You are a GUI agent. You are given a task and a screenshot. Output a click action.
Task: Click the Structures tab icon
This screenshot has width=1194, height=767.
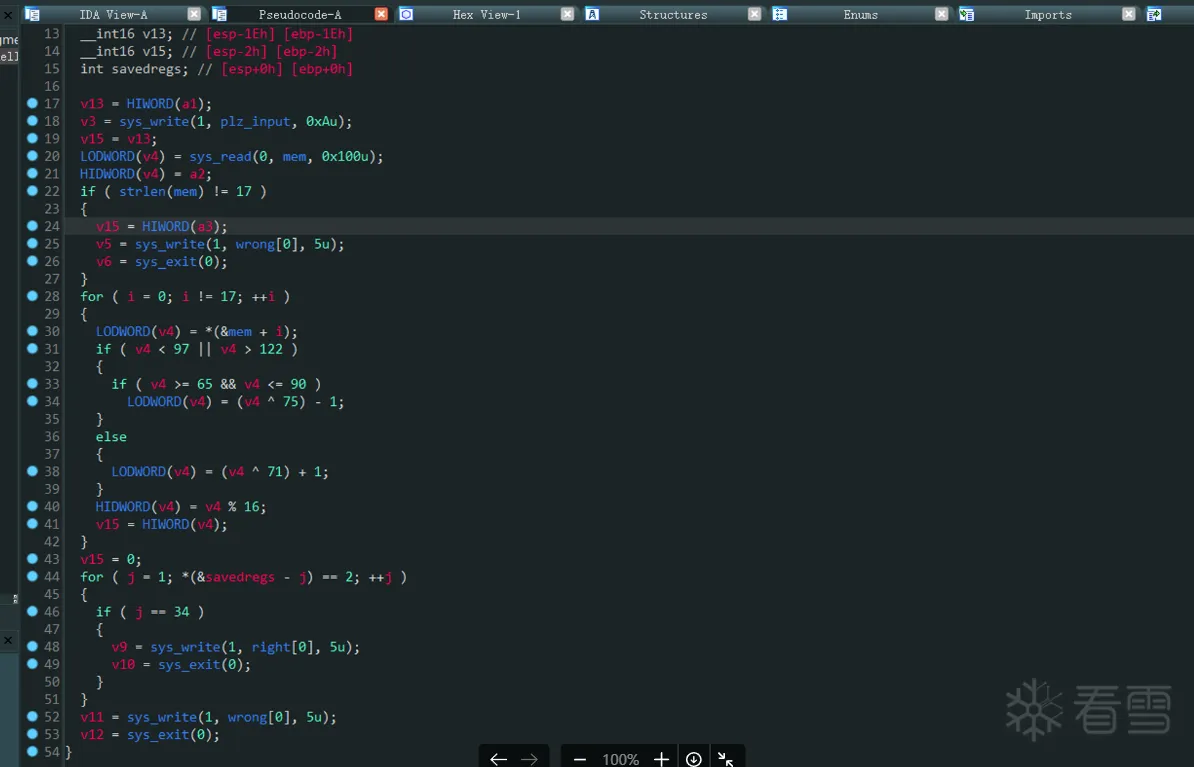point(592,14)
